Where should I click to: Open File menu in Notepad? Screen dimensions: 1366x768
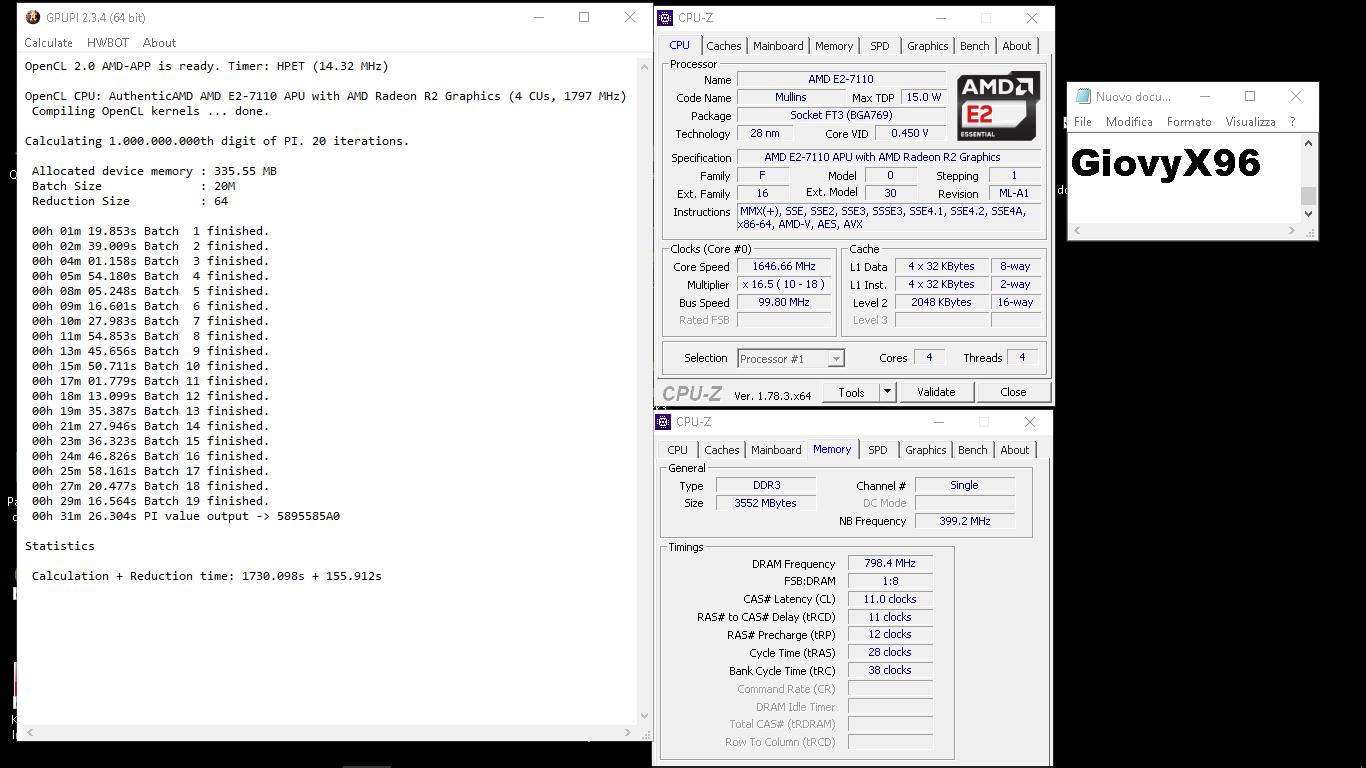1083,122
